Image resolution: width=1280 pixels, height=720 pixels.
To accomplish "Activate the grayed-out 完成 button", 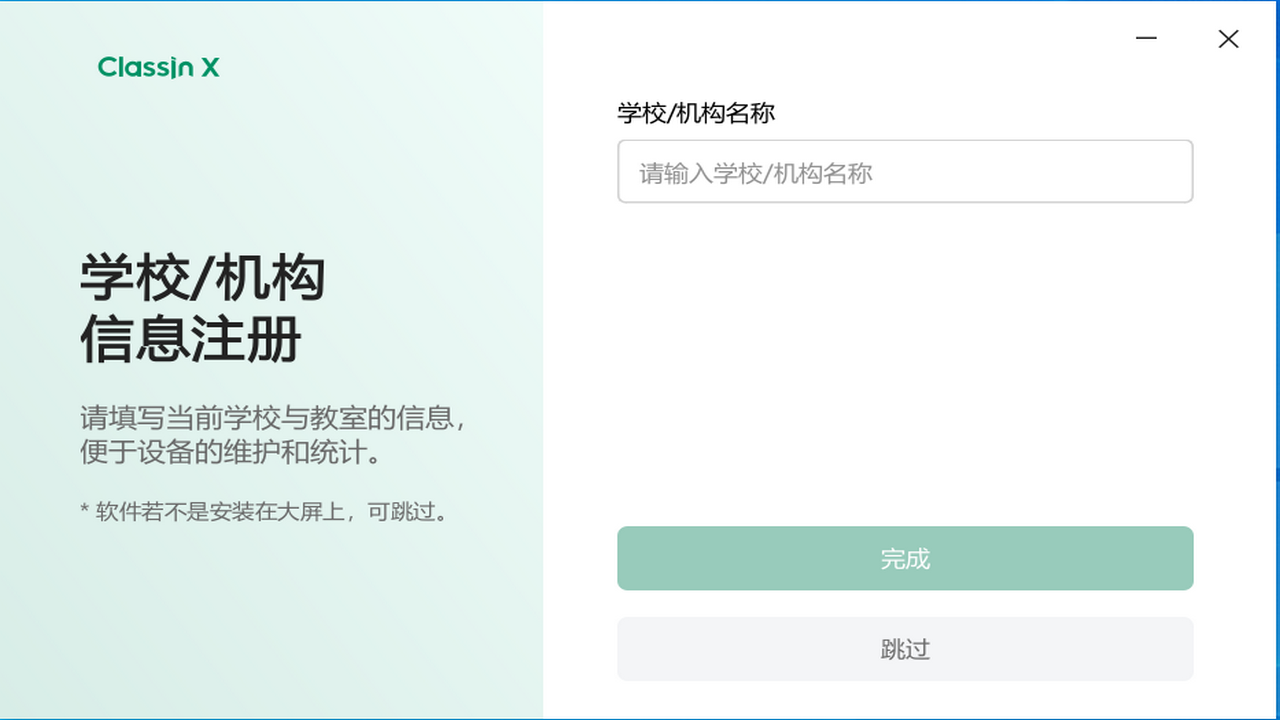I will click(x=905, y=558).
